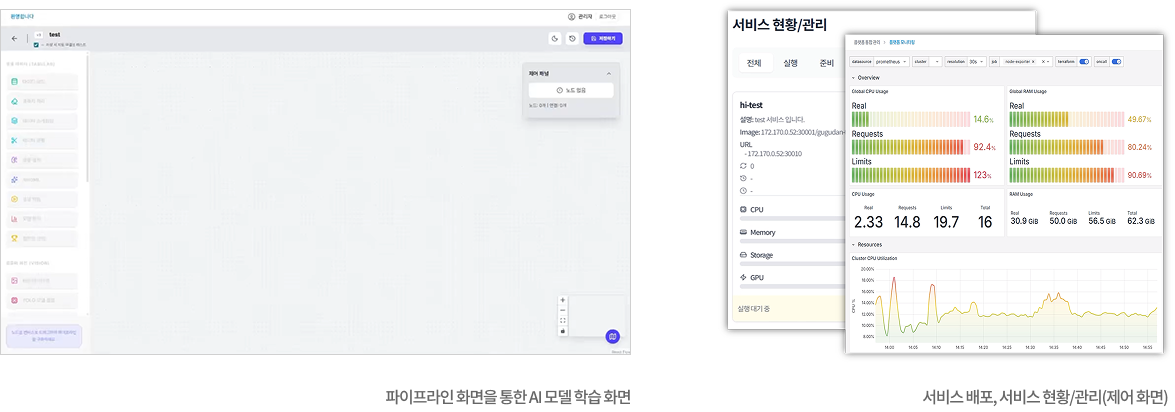The width and height of the screenshot is (1175, 412).
Task: Select the 전체 tab
Action: [x=753, y=62]
